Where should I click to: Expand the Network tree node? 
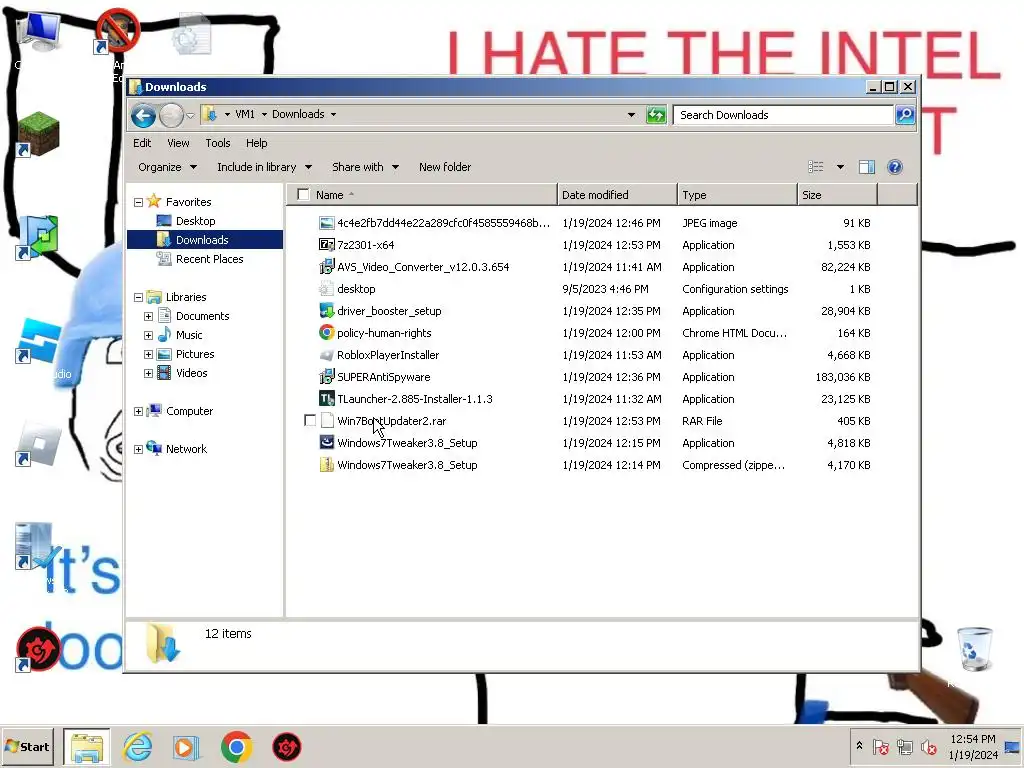coord(138,449)
